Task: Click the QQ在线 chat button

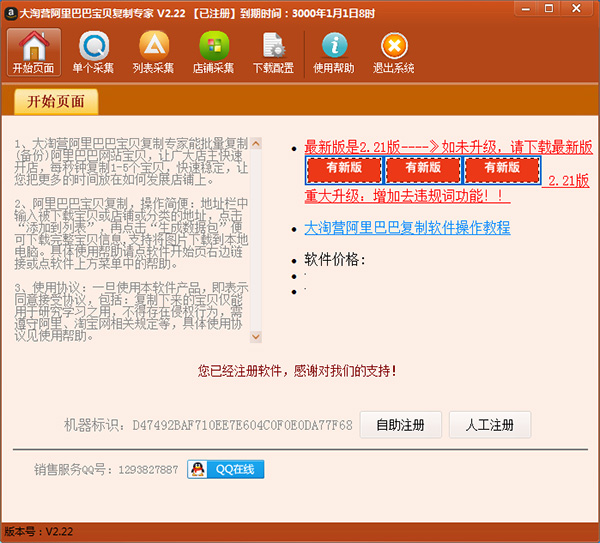Action: pos(225,469)
